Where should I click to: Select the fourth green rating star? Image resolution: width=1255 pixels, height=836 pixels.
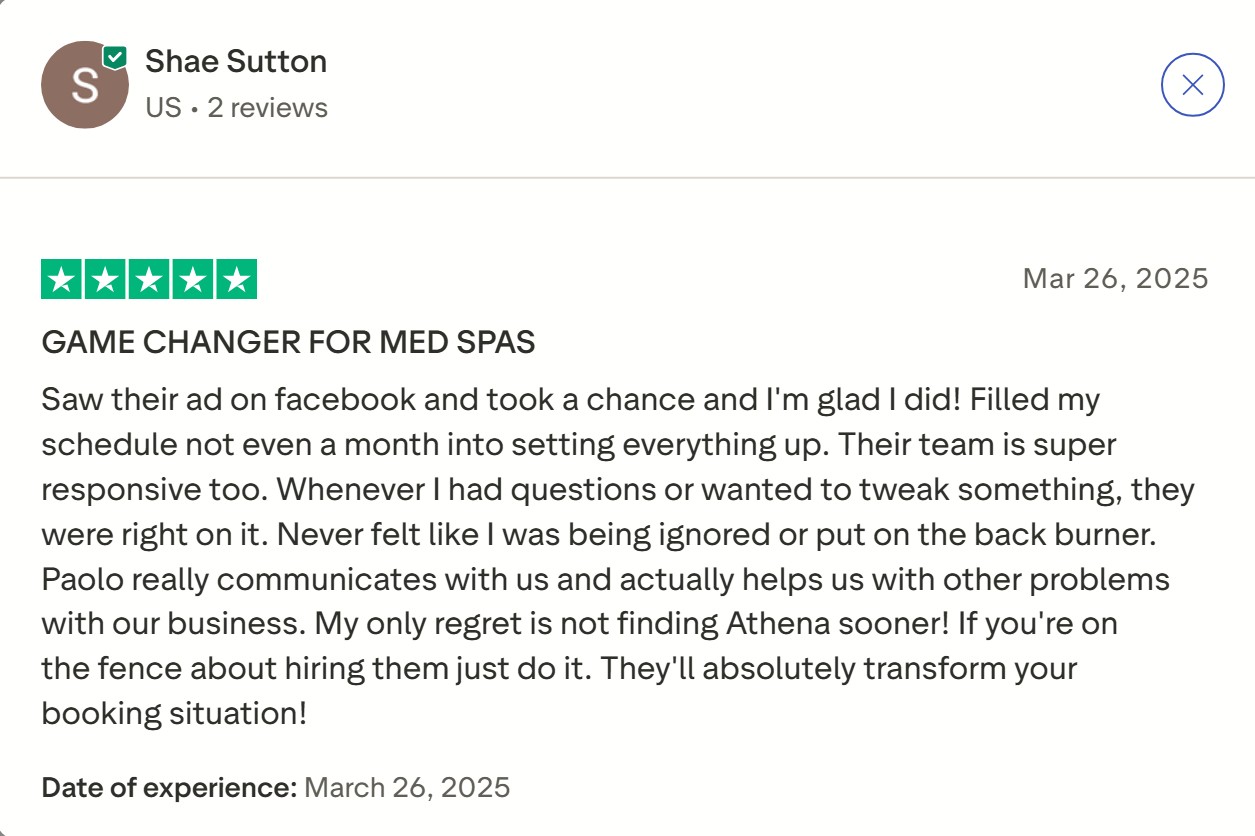point(192,279)
